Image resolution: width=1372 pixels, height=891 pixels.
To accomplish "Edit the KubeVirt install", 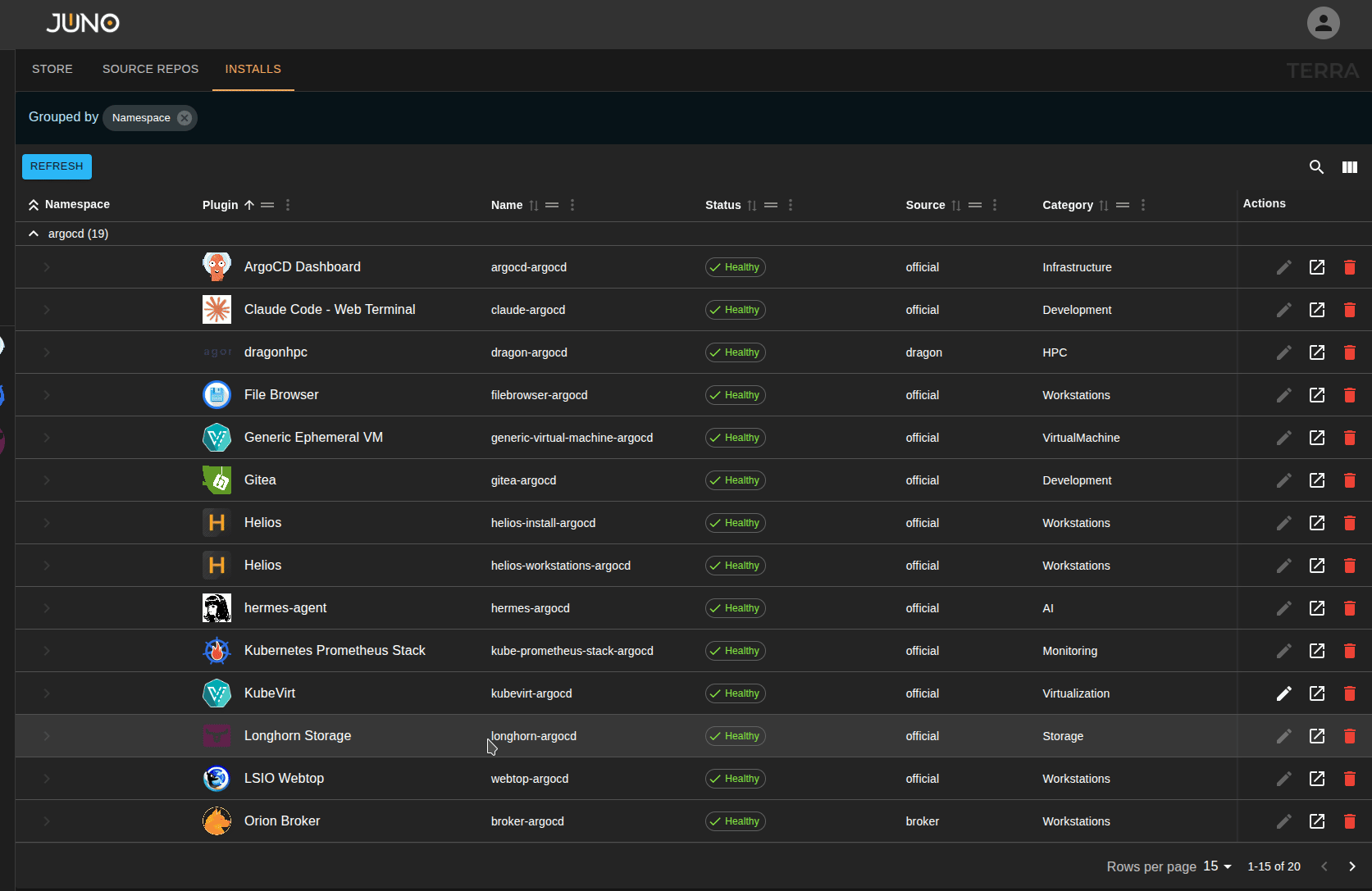I will tap(1283, 693).
